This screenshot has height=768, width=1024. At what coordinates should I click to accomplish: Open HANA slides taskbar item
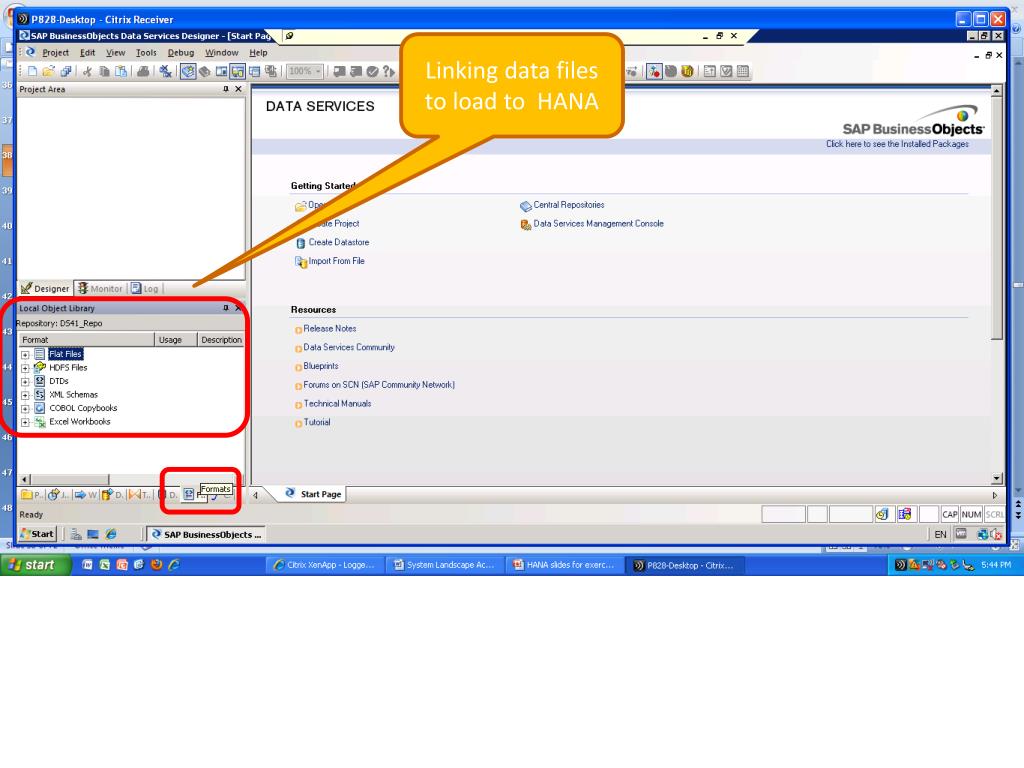point(564,566)
